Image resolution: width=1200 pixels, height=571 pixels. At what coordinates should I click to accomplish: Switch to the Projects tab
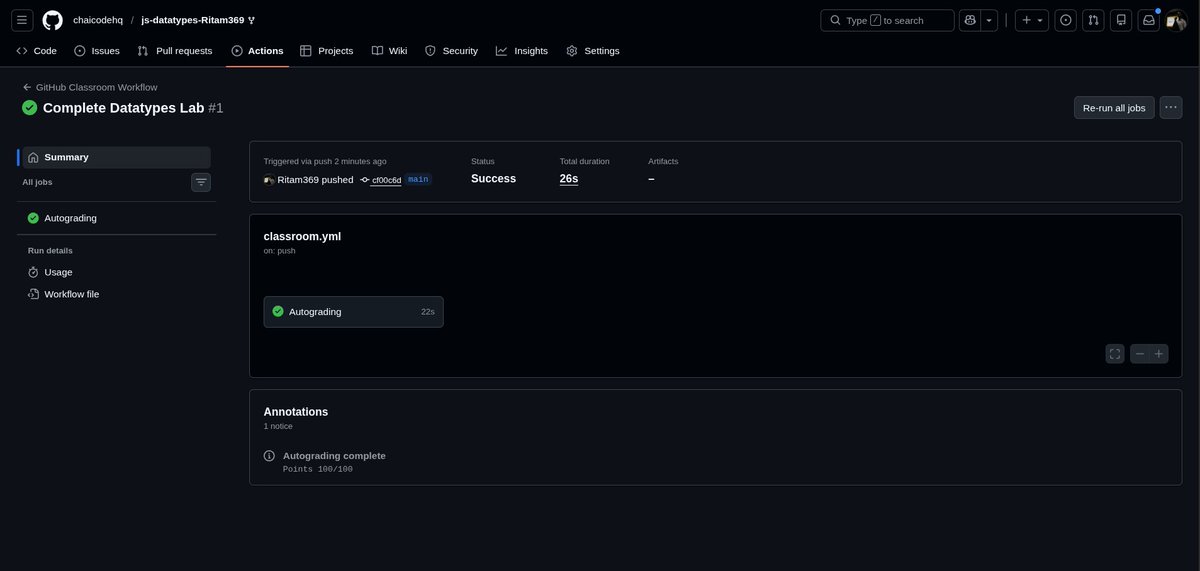pos(327,51)
